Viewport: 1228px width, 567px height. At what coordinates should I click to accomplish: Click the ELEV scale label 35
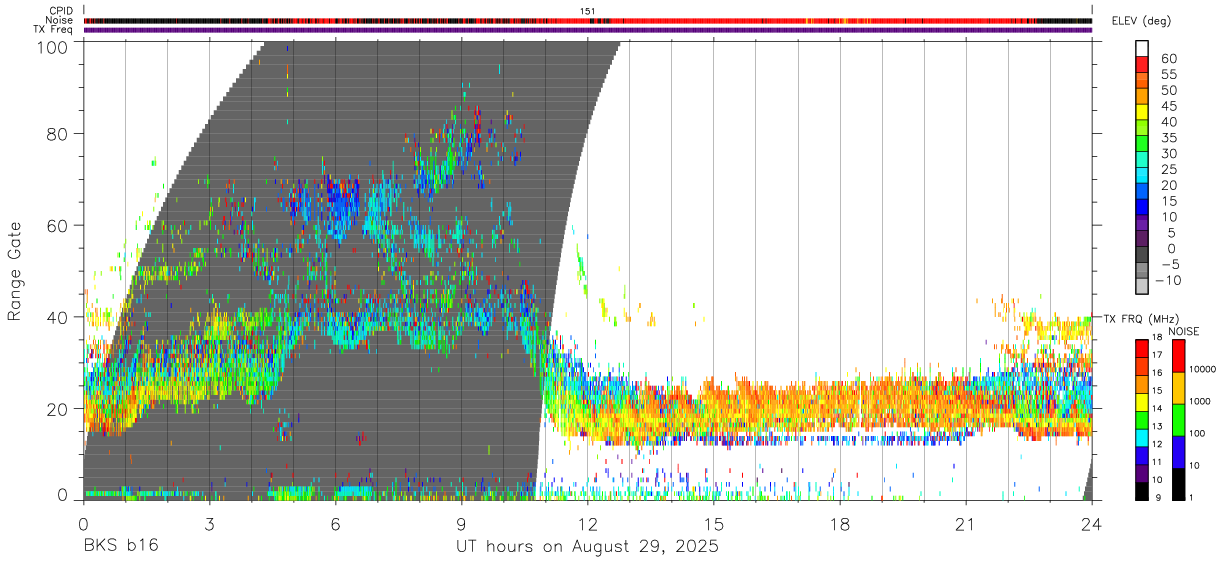pyautogui.click(x=1168, y=138)
